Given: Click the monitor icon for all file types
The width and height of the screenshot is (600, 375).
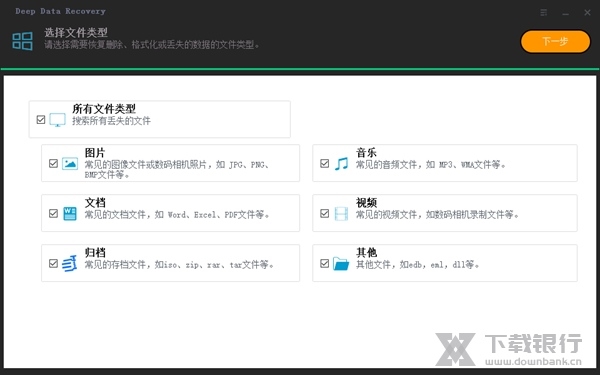Looking at the screenshot, I should pos(57,120).
